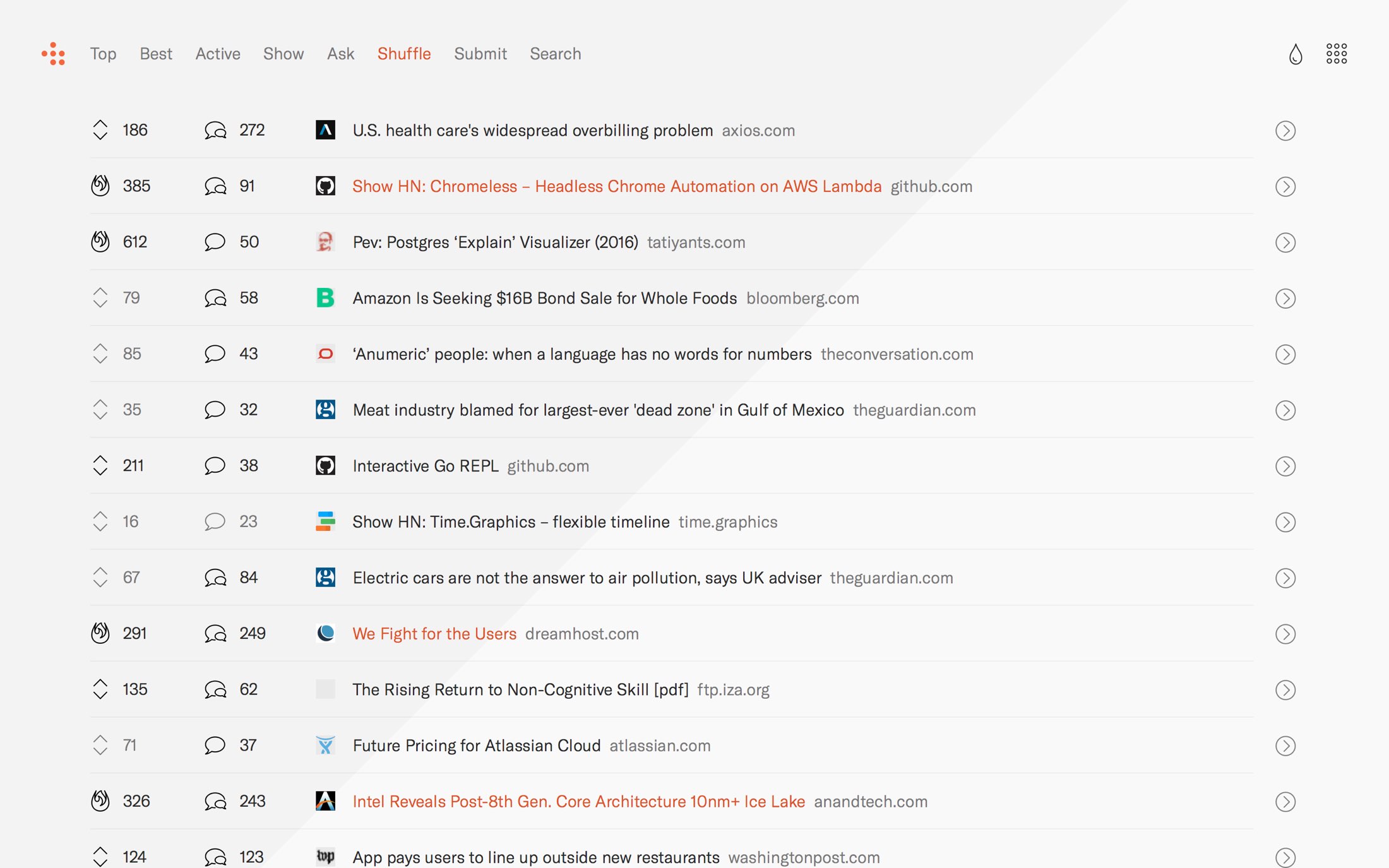
Task: Switch to the Active tab
Action: pos(218,54)
